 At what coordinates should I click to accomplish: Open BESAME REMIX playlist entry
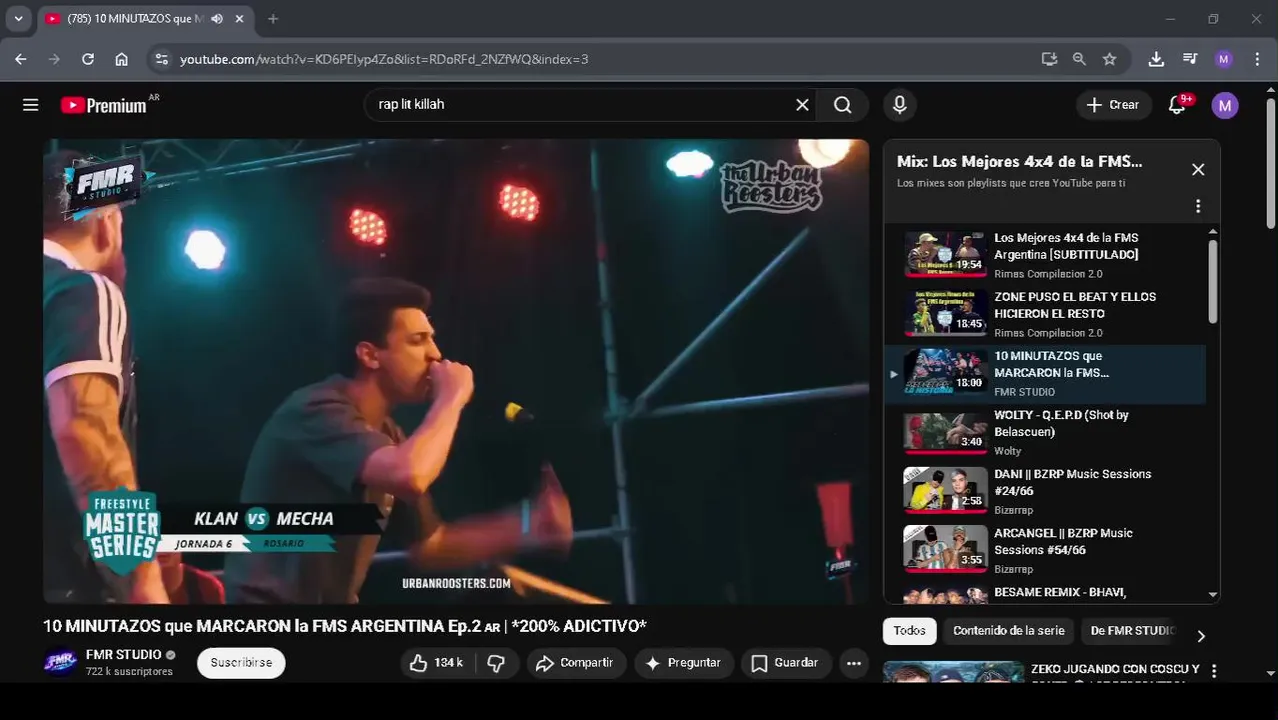click(1045, 594)
